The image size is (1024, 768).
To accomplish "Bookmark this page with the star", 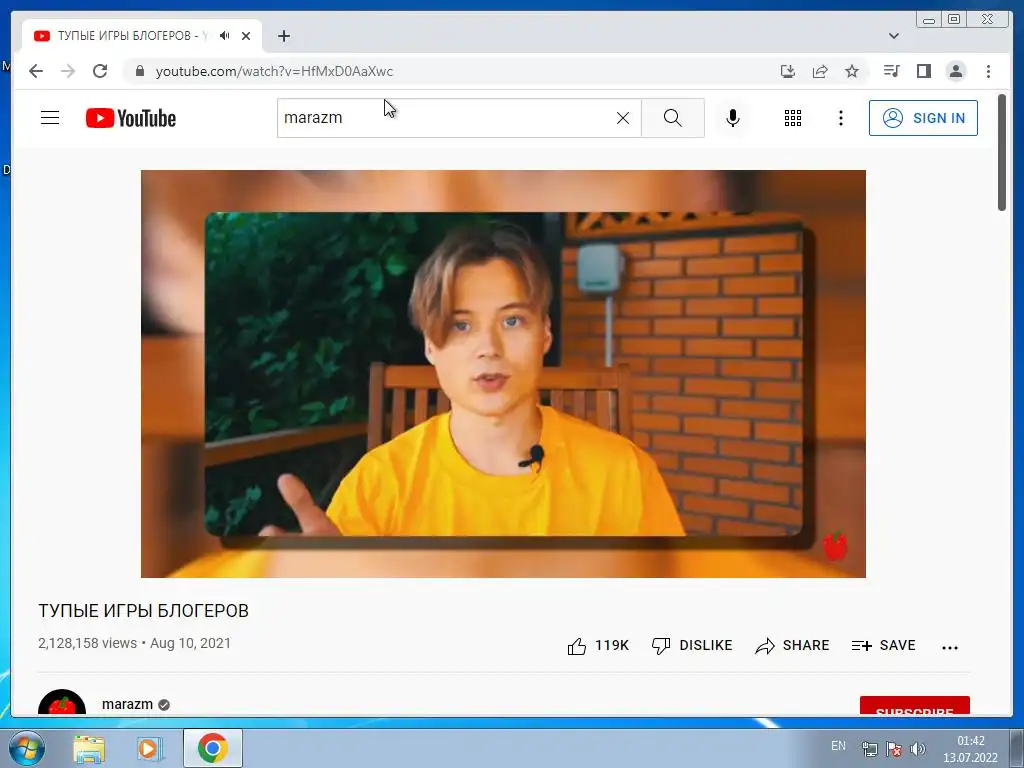I will (852, 71).
